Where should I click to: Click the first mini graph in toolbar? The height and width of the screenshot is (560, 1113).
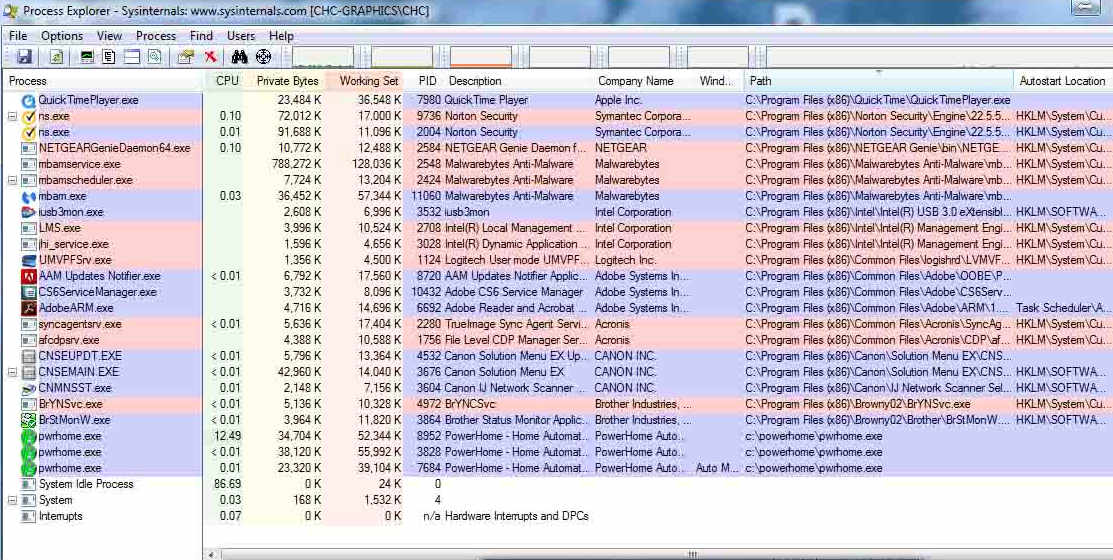click(x=323, y=57)
